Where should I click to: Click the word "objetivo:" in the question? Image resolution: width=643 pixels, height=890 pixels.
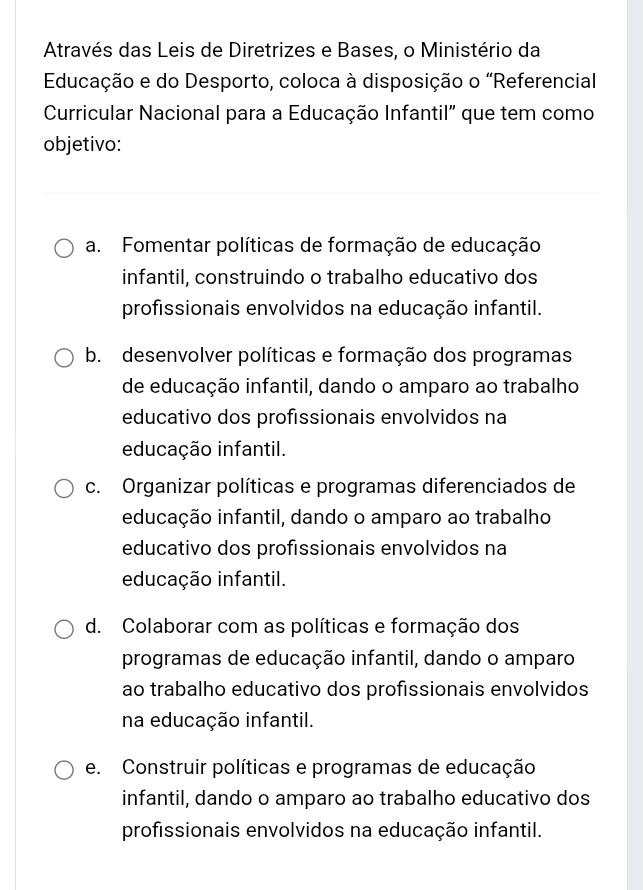(83, 145)
